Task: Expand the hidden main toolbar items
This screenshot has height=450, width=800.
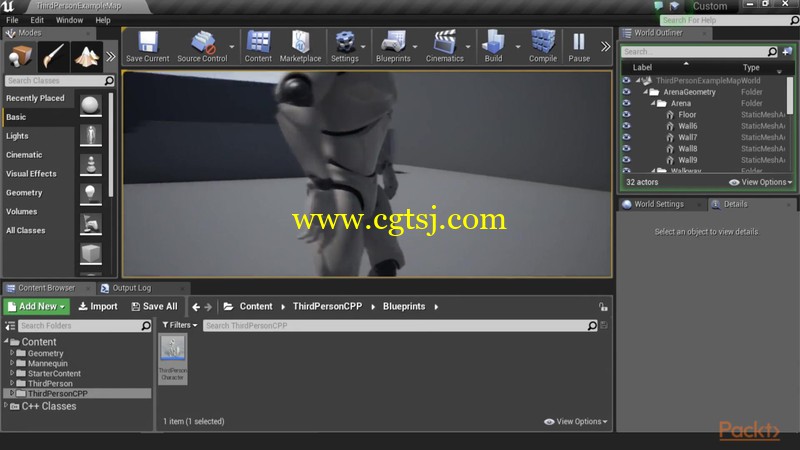Action: point(605,46)
